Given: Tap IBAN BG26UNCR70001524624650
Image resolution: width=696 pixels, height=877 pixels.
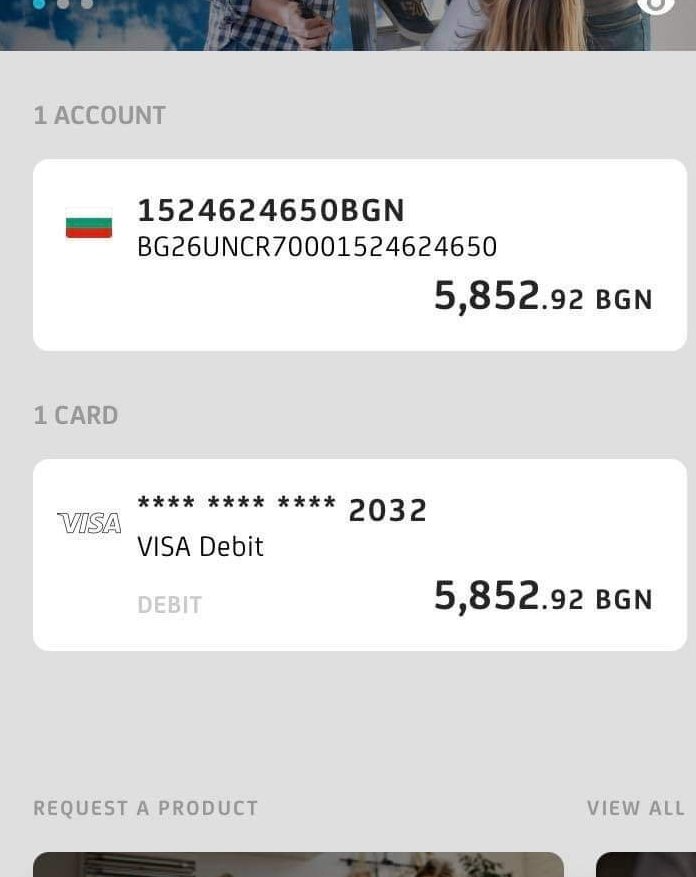Looking at the screenshot, I should point(317,247).
